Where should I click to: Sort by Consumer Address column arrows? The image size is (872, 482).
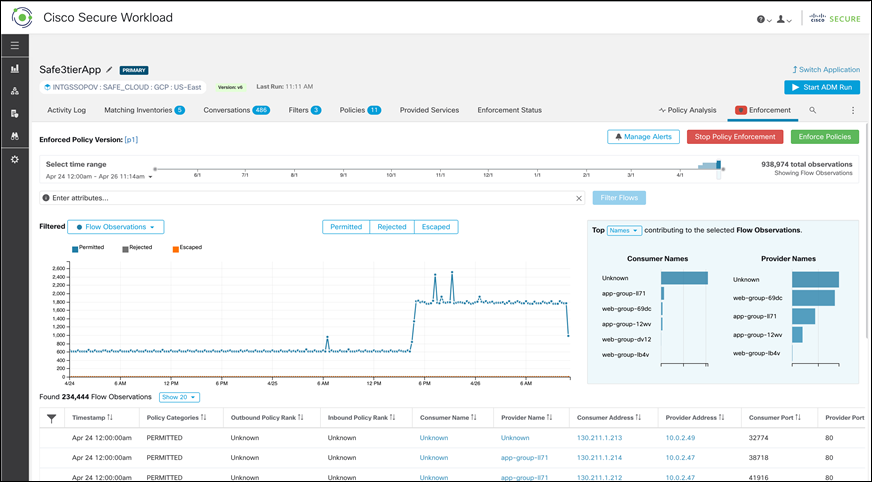[x=638, y=418]
